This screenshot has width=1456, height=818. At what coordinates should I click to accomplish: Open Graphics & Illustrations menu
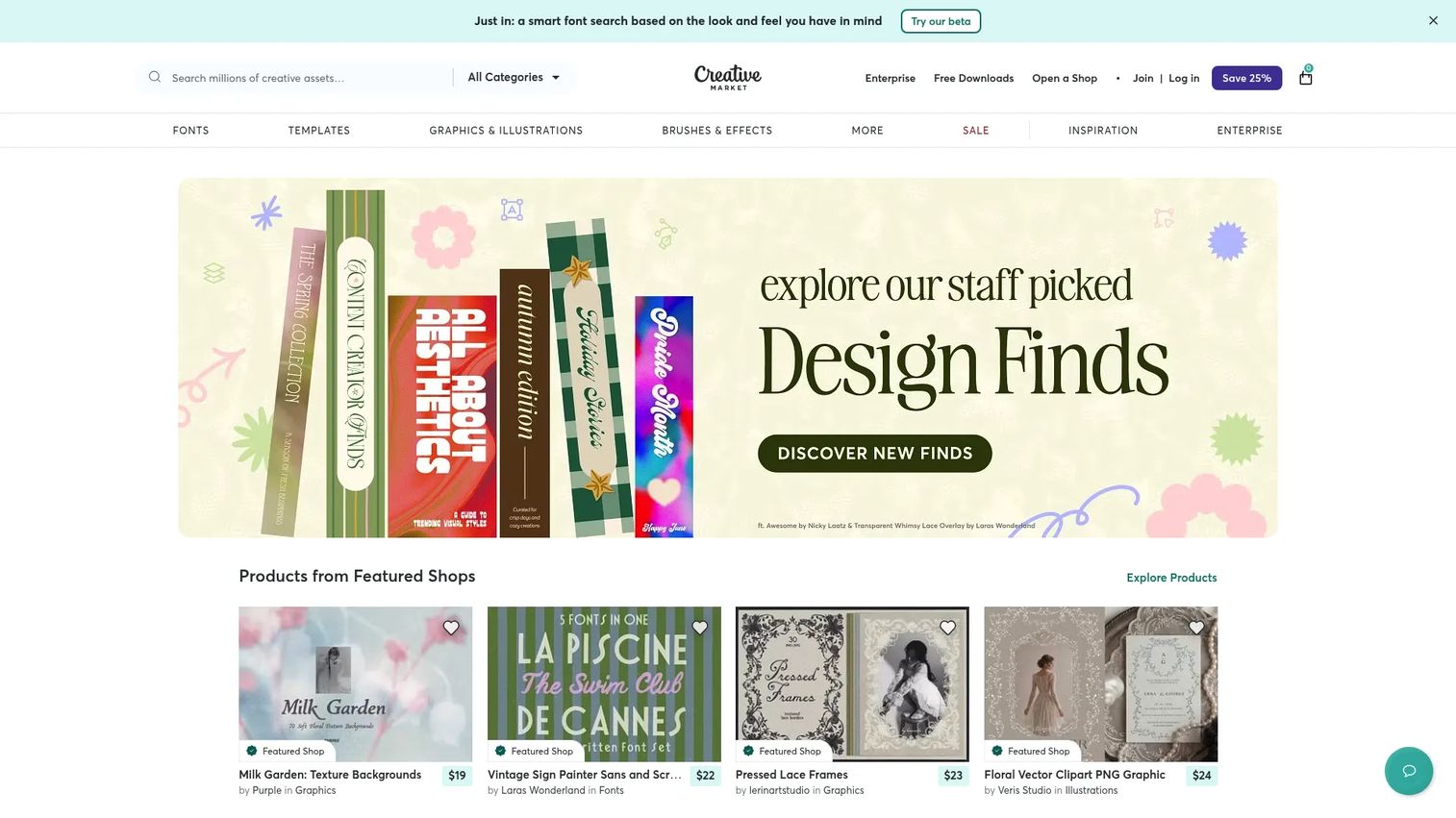(506, 130)
